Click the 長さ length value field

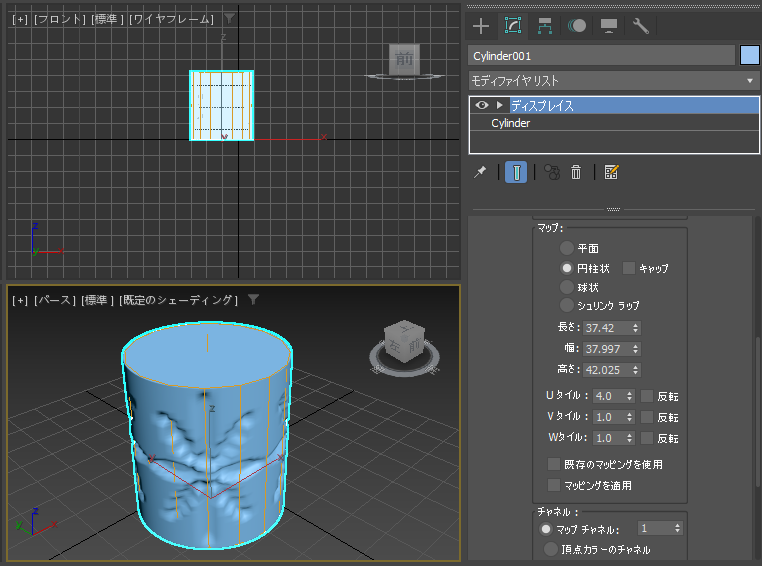[x=606, y=328]
